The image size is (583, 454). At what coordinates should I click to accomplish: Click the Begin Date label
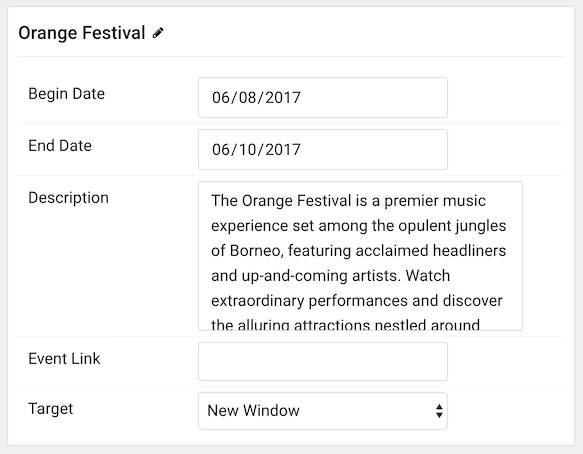[67, 94]
